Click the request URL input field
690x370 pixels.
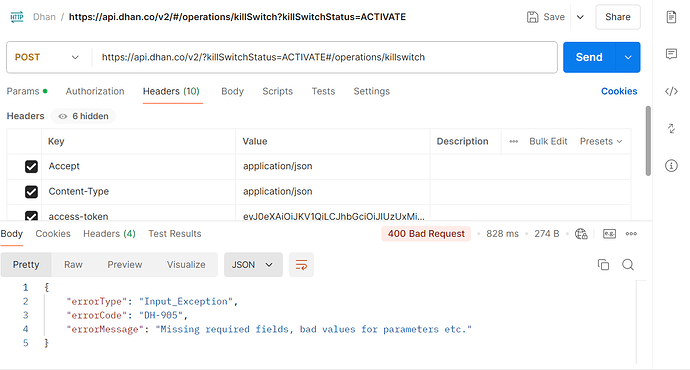click(324, 58)
